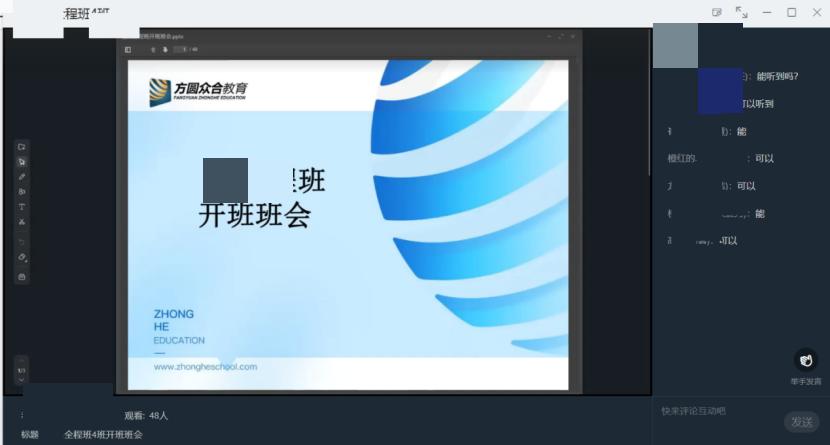Go to previous slide with up arrow
The height and width of the screenshot is (445, 830).
pyautogui.click(x=153, y=50)
